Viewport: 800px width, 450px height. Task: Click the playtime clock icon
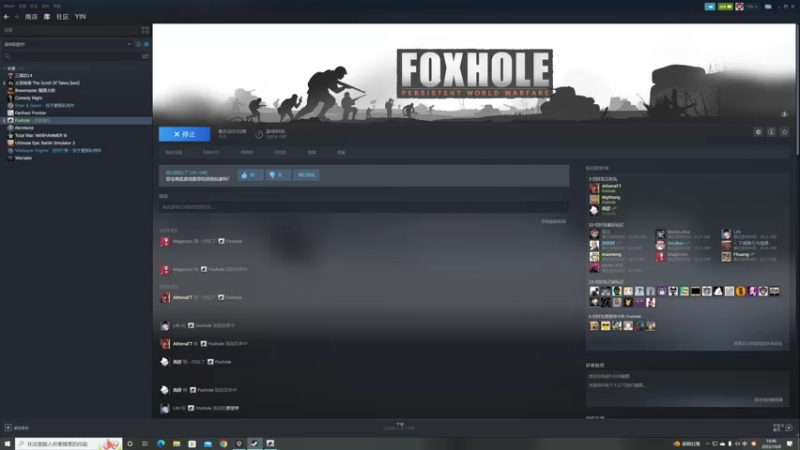click(x=259, y=134)
